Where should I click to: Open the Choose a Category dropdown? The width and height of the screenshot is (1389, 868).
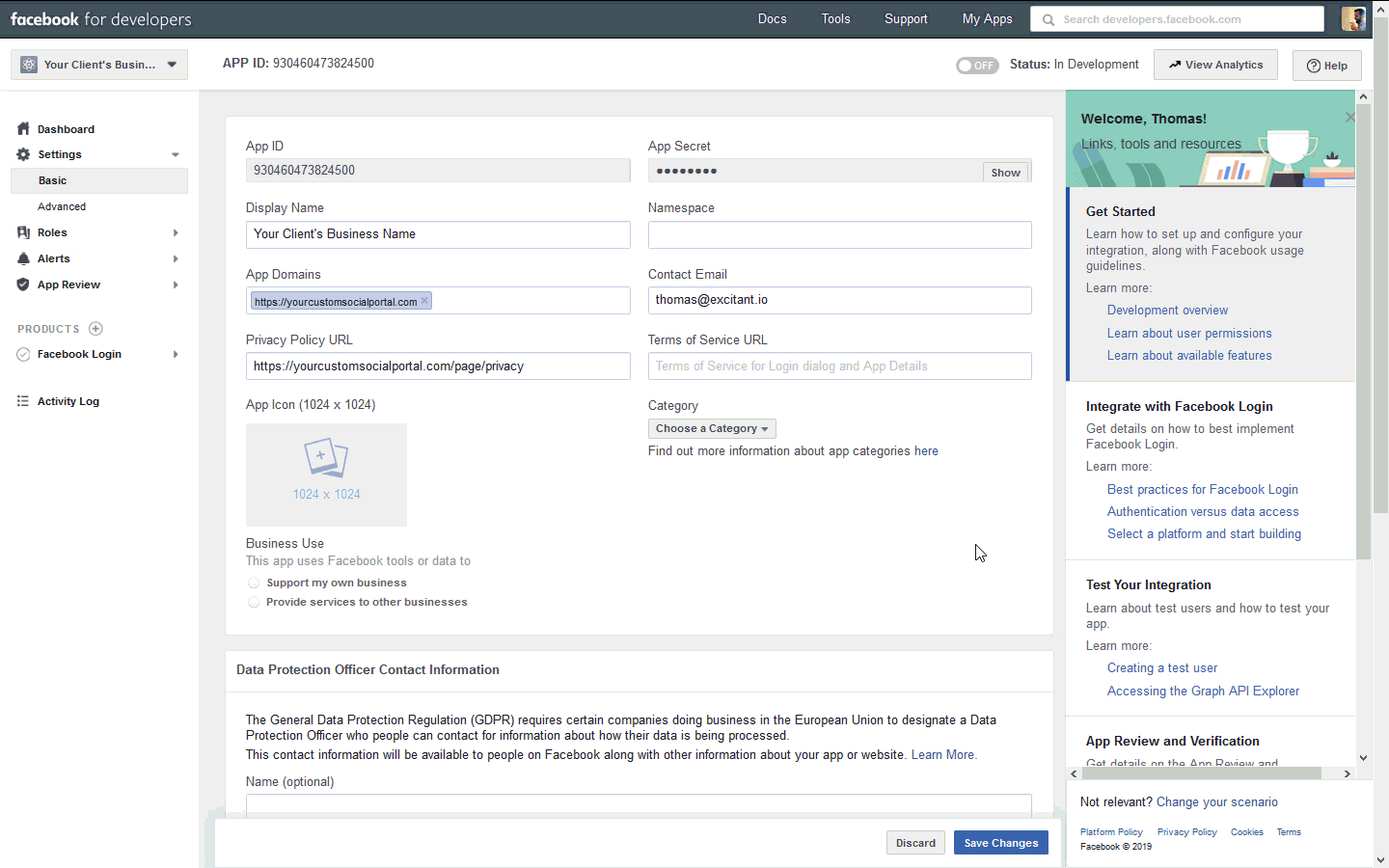click(712, 428)
